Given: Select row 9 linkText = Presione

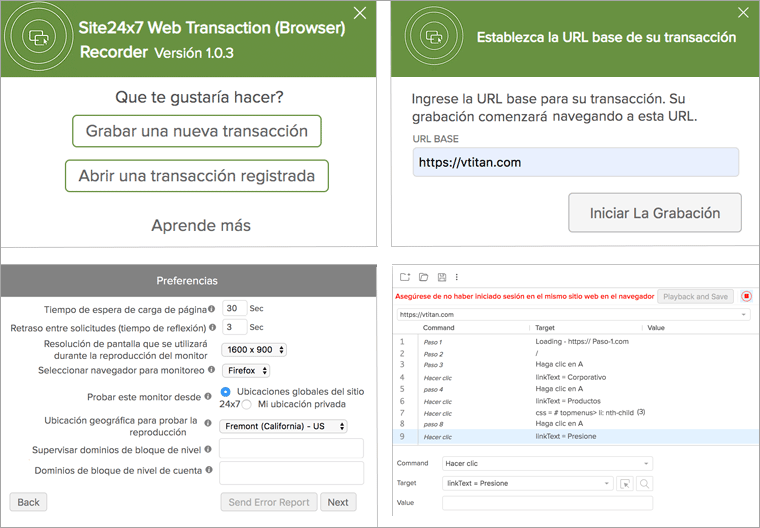Looking at the screenshot, I should (x=575, y=436).
